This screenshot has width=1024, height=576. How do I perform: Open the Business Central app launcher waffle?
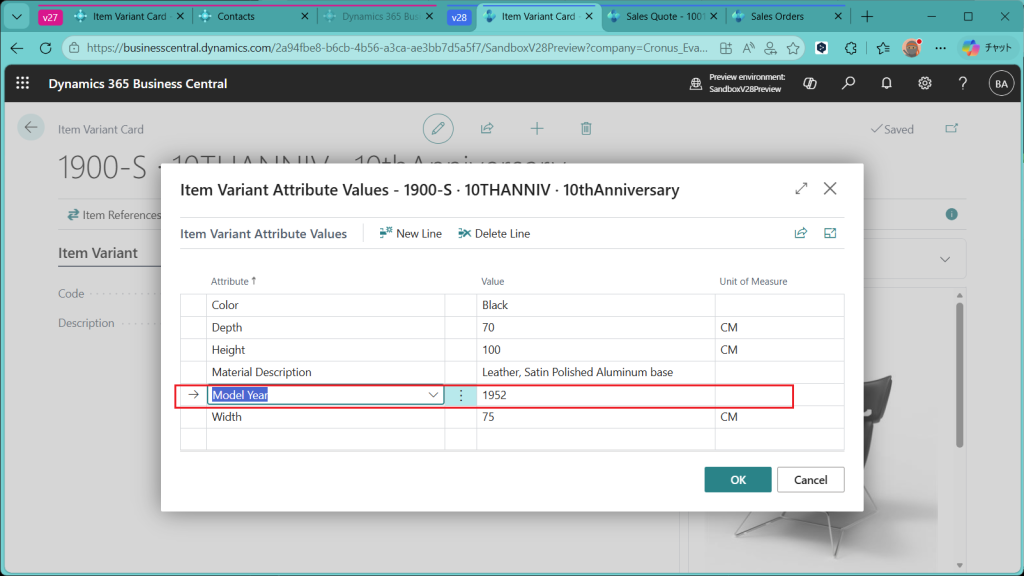23,84
